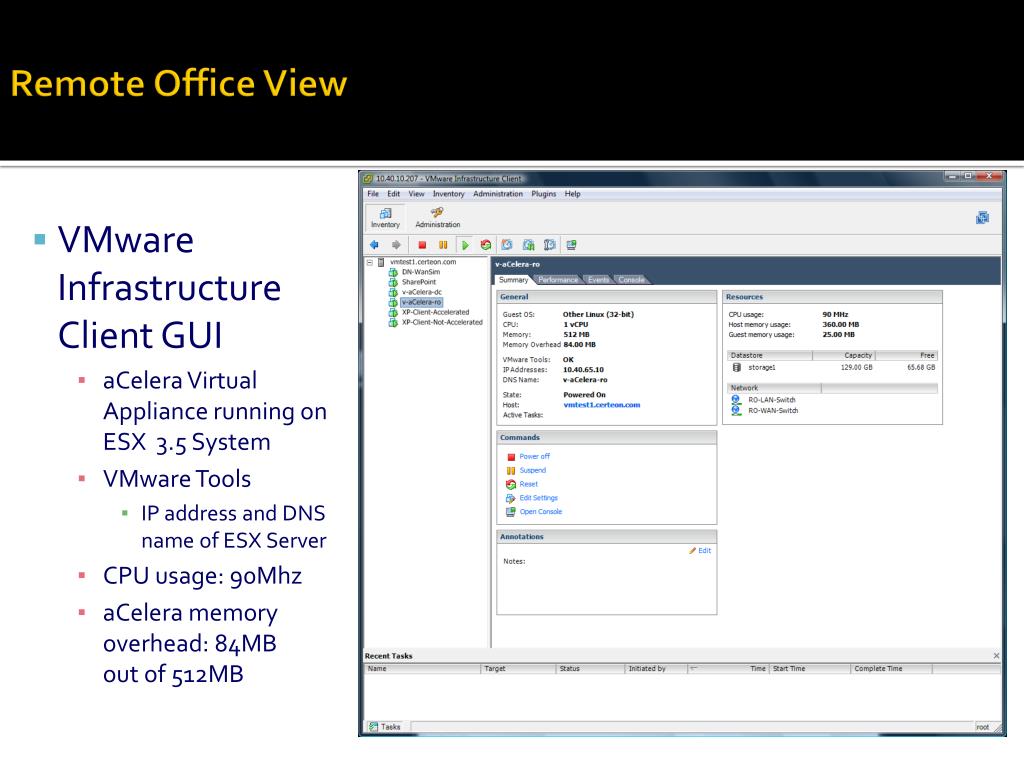The image size is (1024, 768).
Task: Click the green Power On play icon
Action: click(465, 245)
